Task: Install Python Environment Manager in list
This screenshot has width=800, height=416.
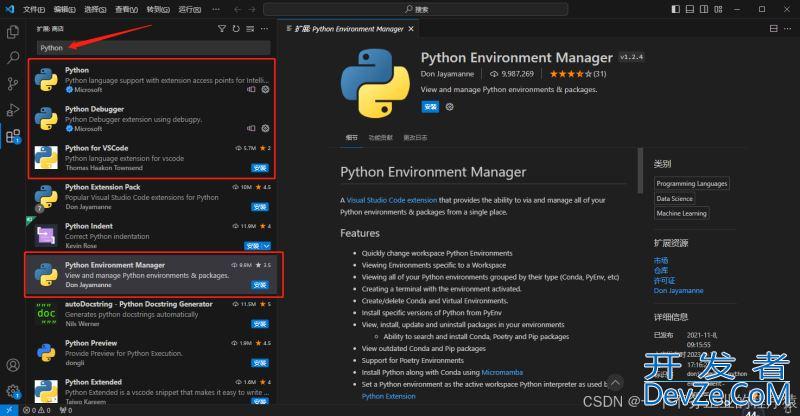Action: point(260,285)
